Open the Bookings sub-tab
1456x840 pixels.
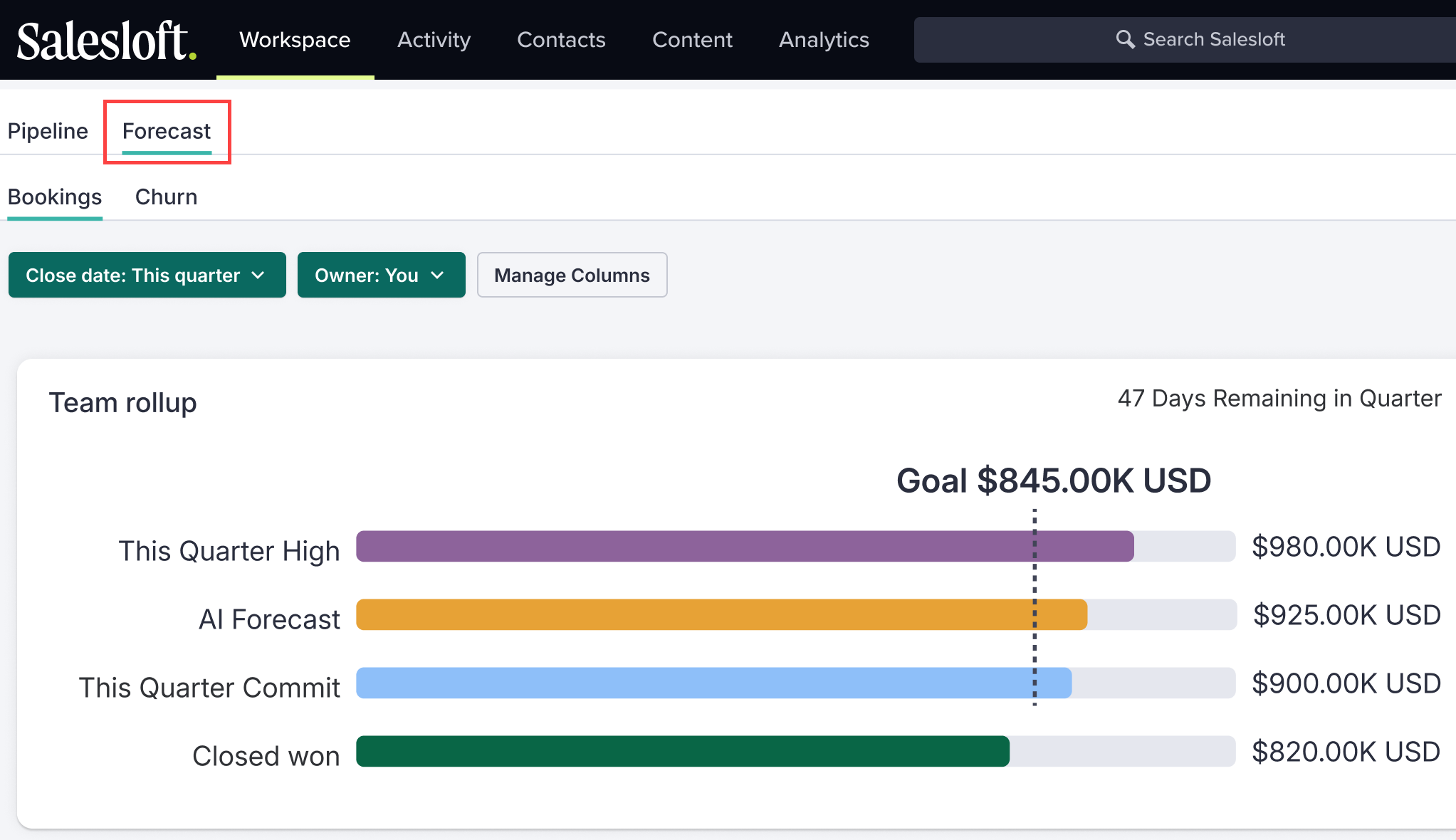[x=55, y=197]
